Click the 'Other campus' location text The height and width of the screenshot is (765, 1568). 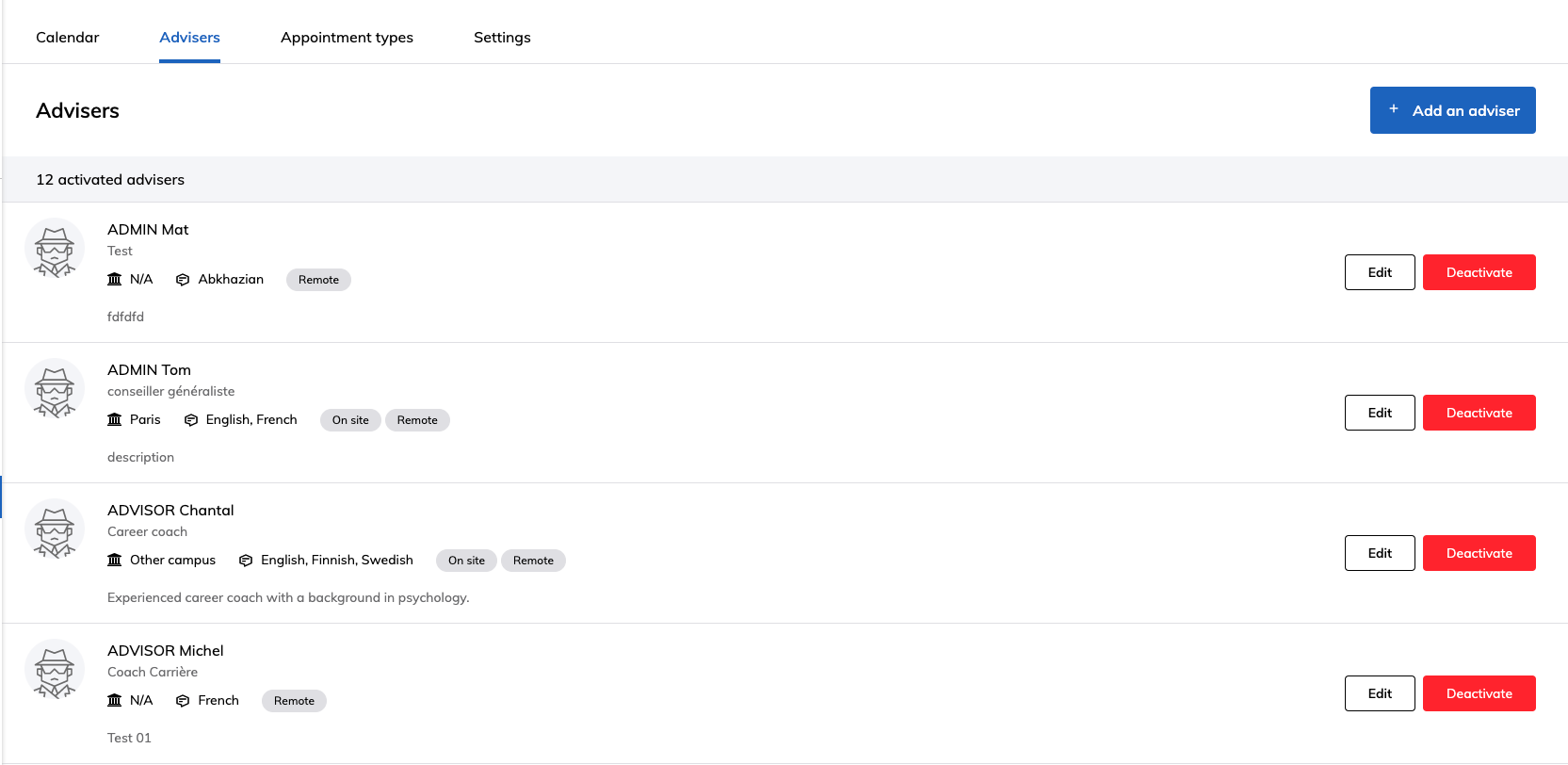[172, 560]
